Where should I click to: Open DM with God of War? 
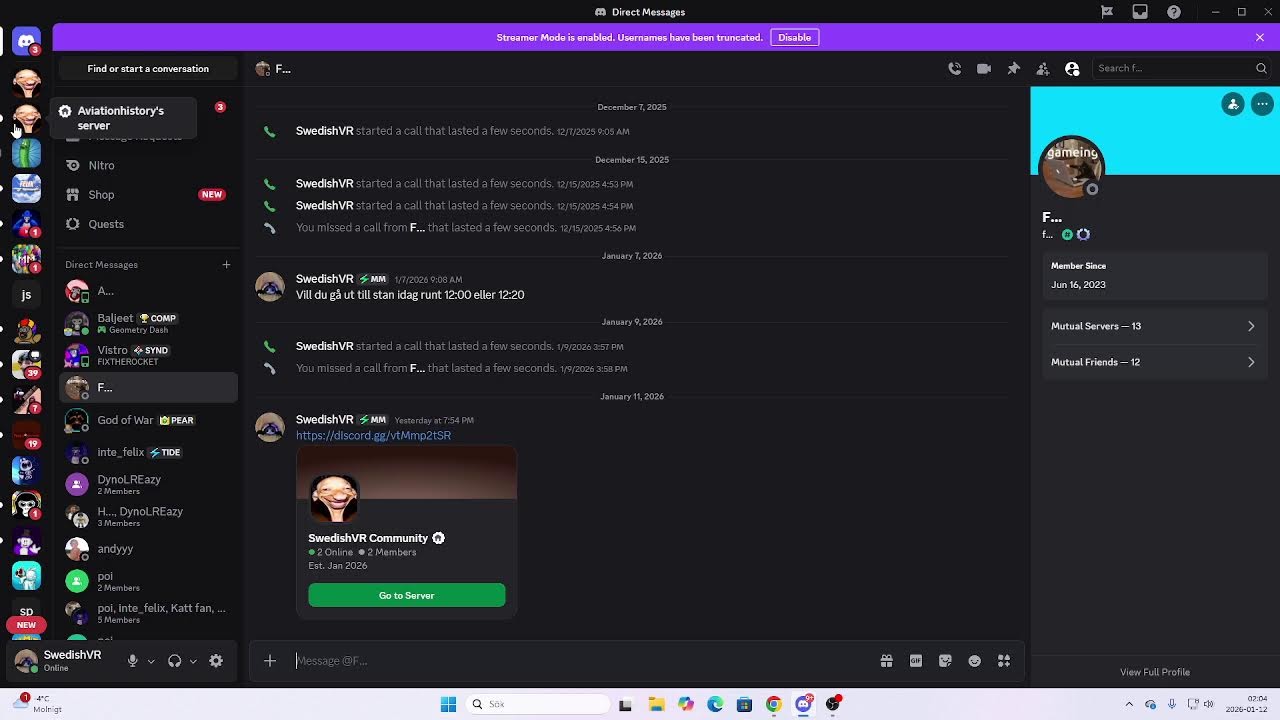click(x=149, y=420)
